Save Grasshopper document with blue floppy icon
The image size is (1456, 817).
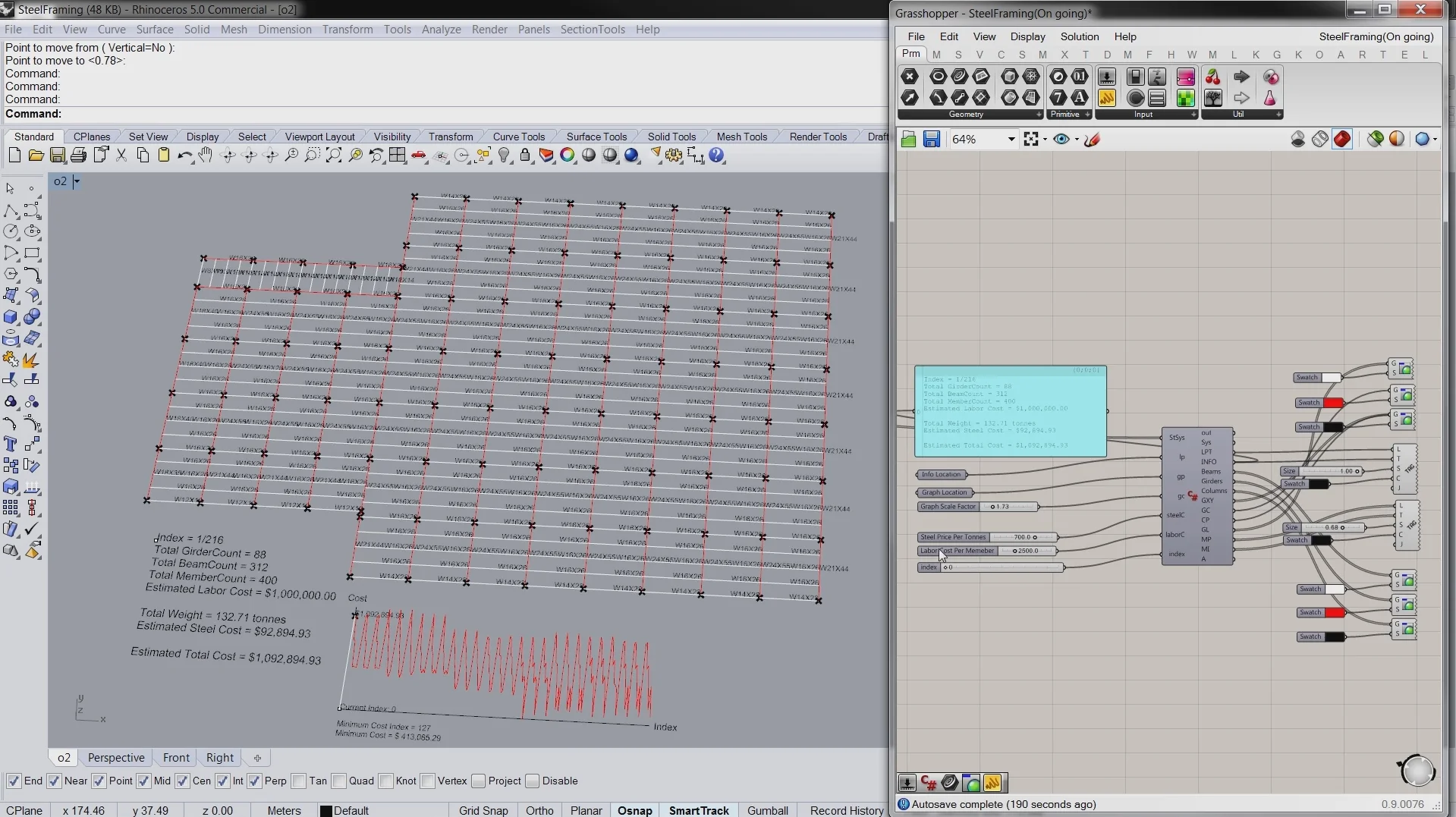pos(932,139)
